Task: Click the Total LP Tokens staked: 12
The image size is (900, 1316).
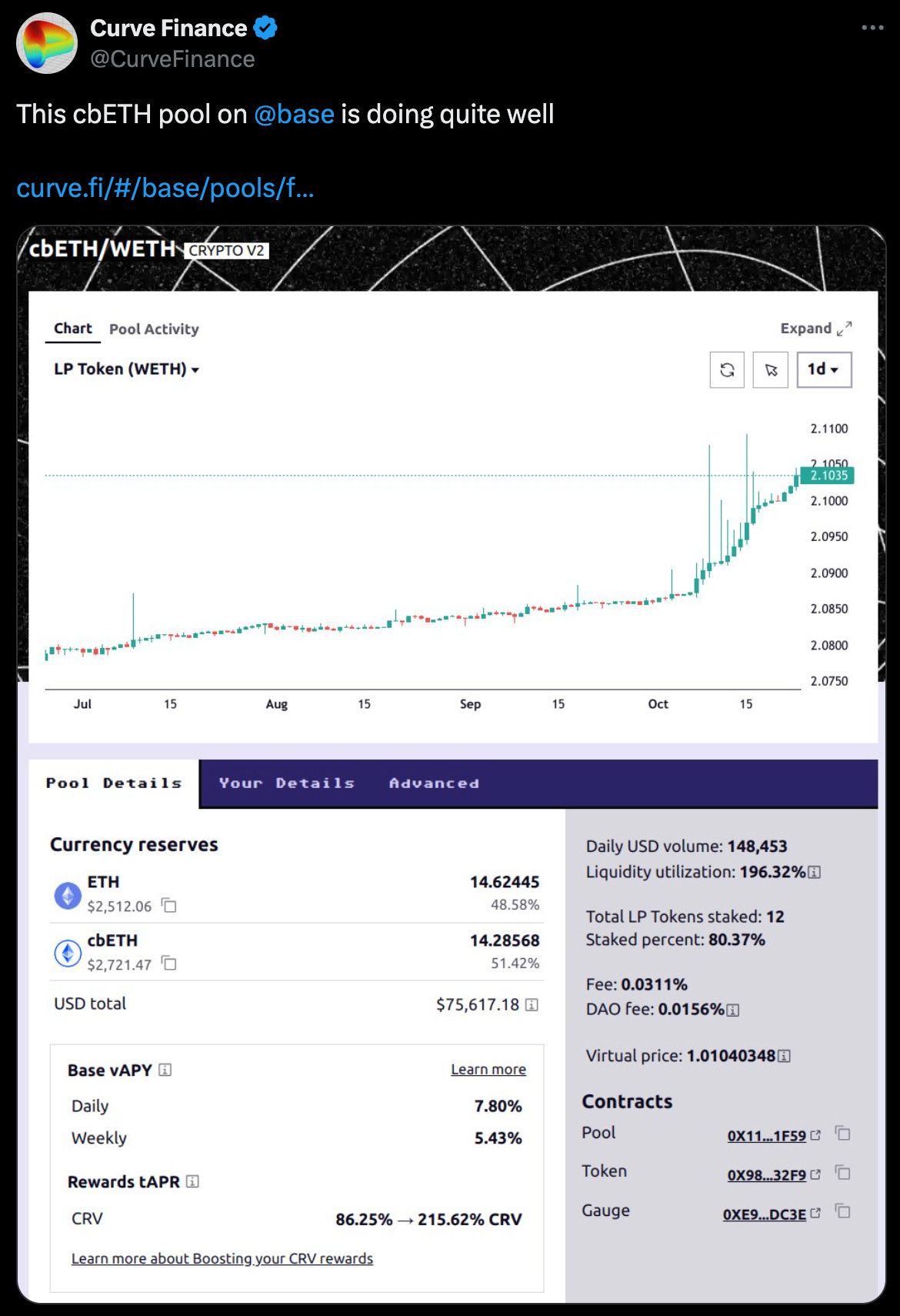Action: pos(685,917)
